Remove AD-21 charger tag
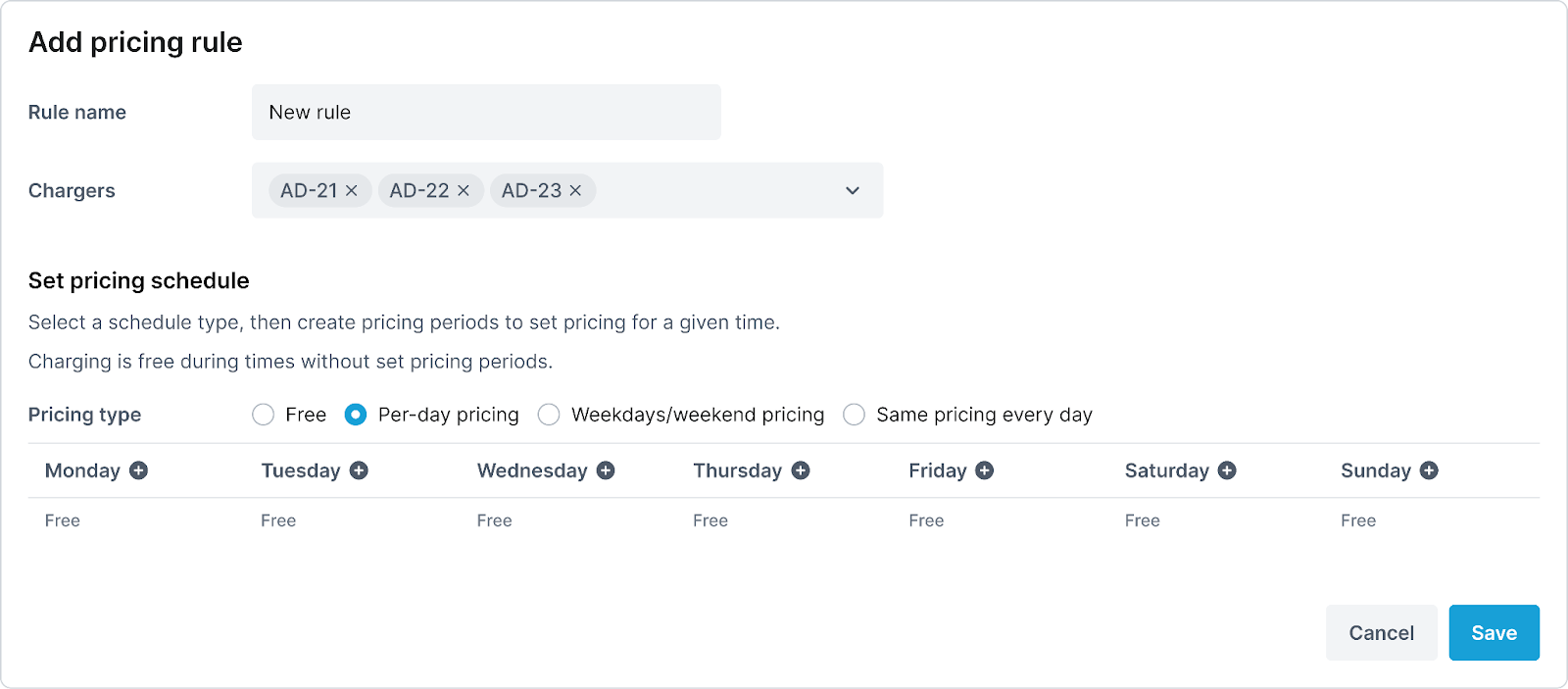 352,191
